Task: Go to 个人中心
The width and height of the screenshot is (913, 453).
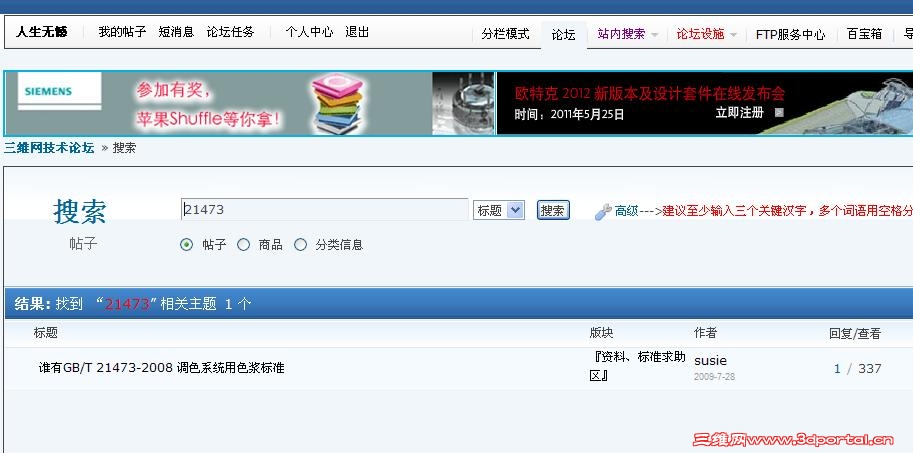Action: pyautogui.click(x=309, y=32)
